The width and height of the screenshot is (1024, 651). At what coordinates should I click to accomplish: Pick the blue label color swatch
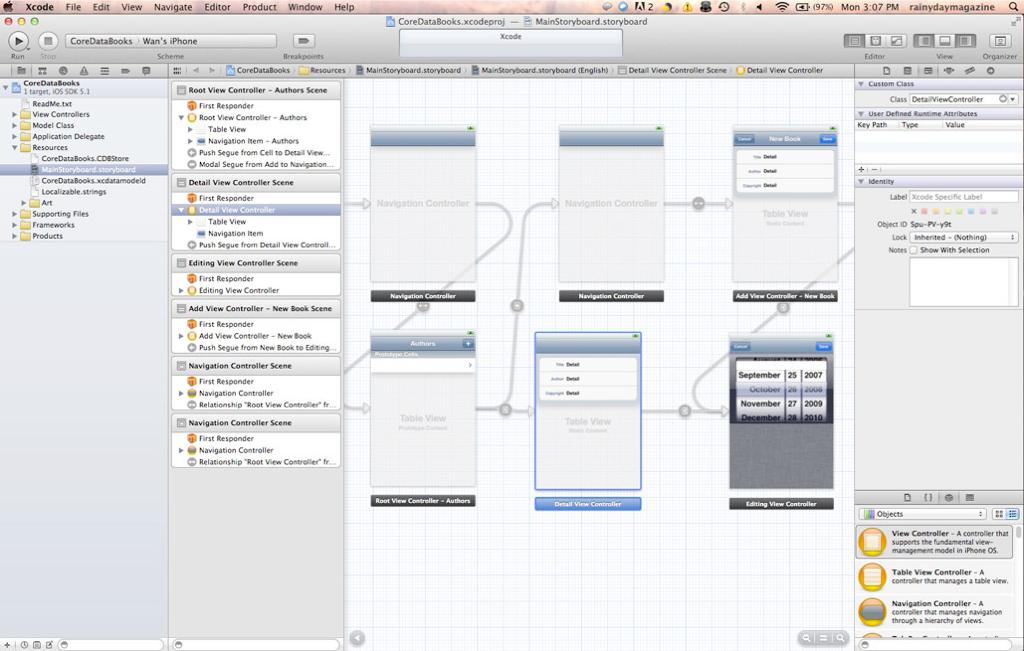[971, 212]
